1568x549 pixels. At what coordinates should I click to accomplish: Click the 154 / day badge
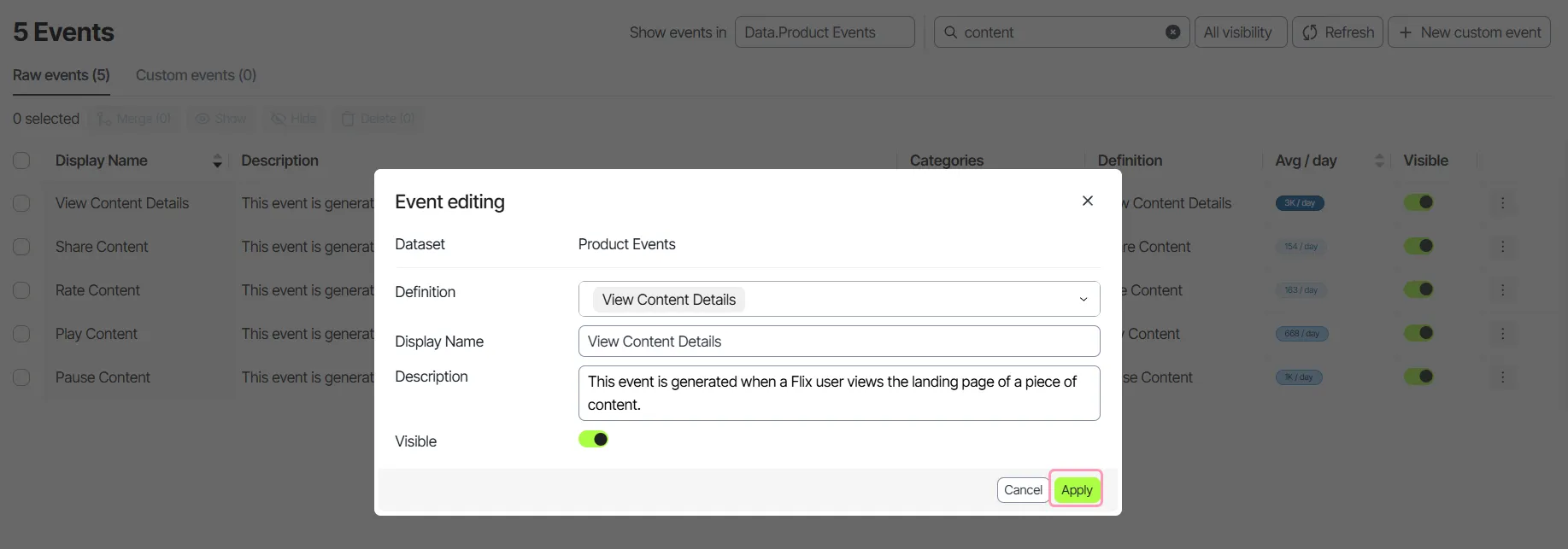click(x=1301, y=247)
